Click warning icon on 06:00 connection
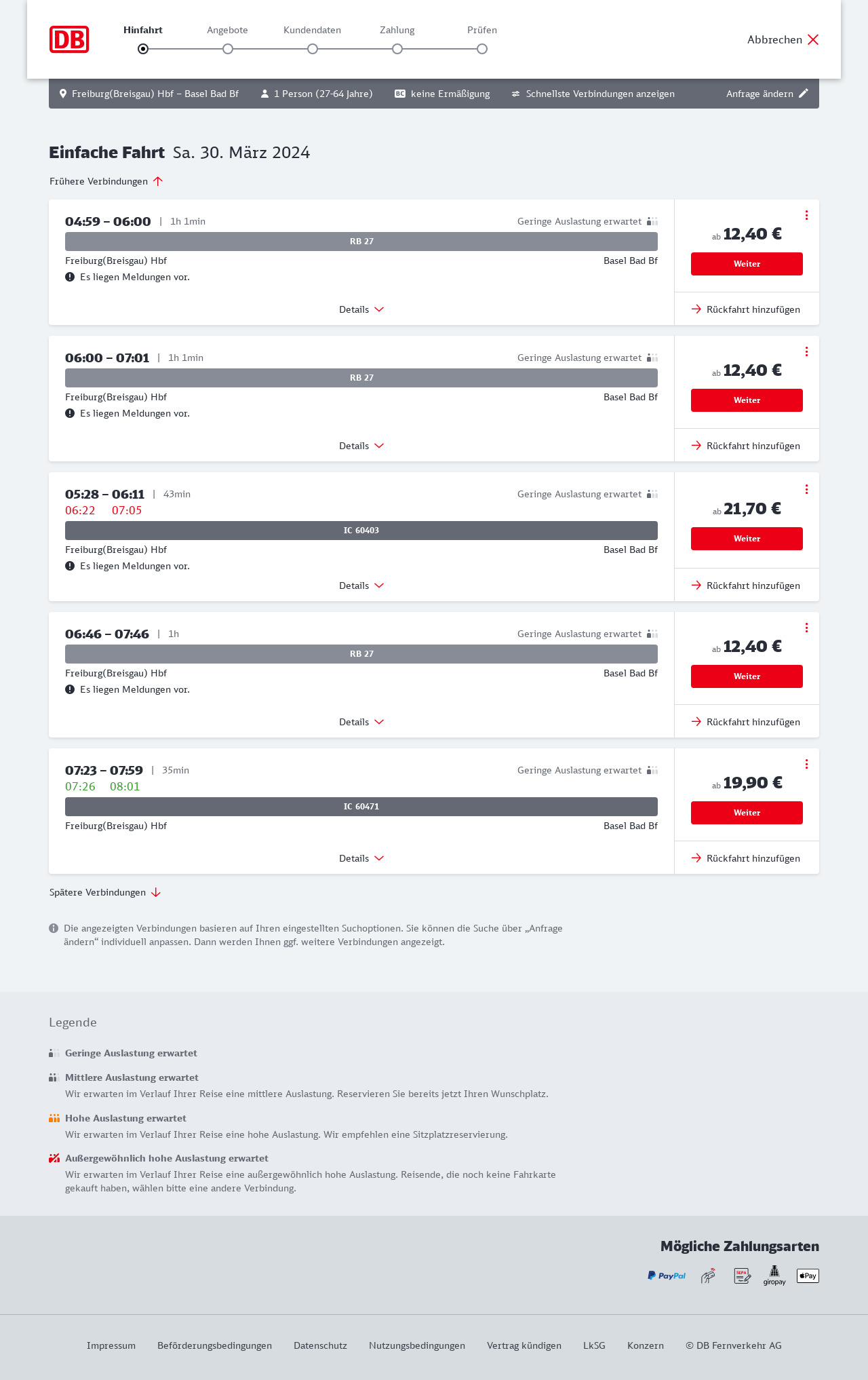Image resolution: width=868 pixels, height=1380 pixels. pos(70,413)
